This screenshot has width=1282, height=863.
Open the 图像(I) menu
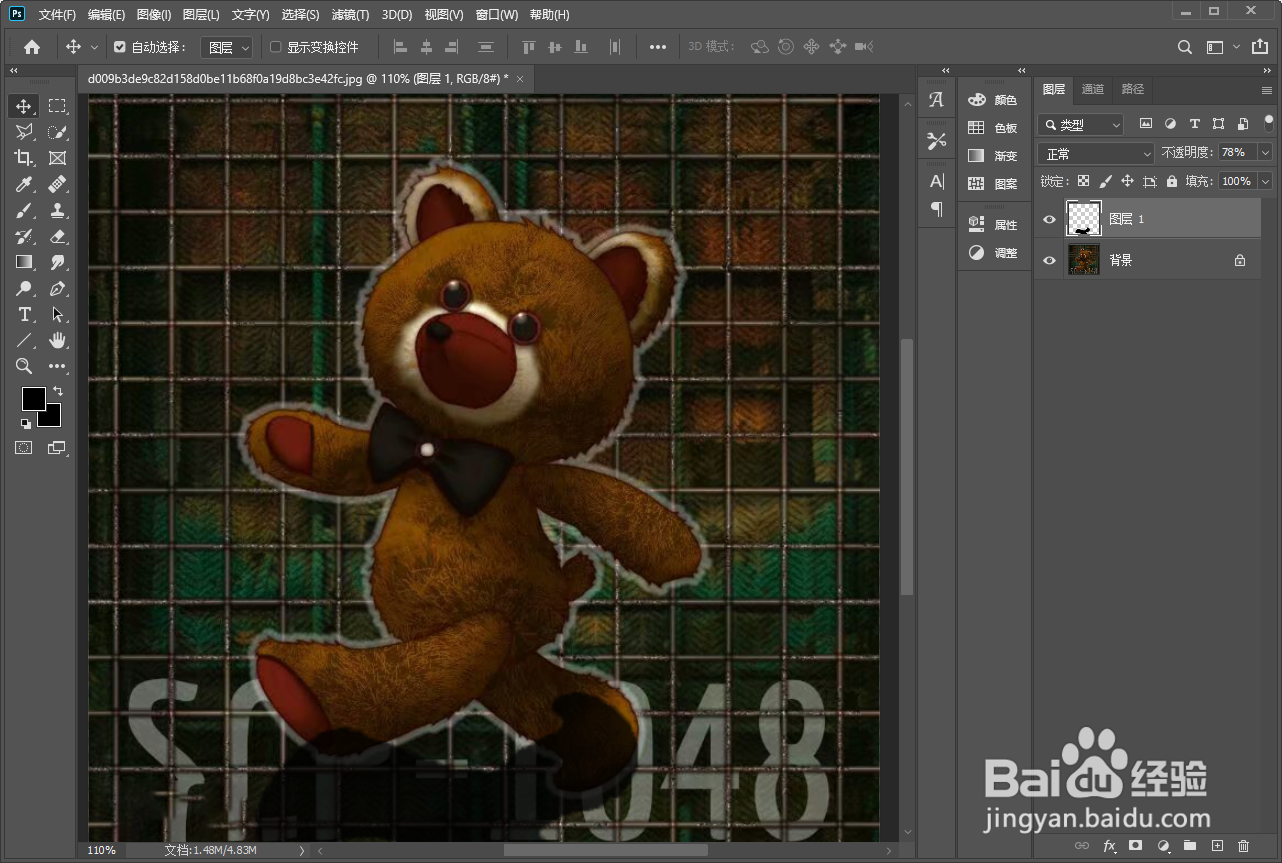[x=153, y=15]
